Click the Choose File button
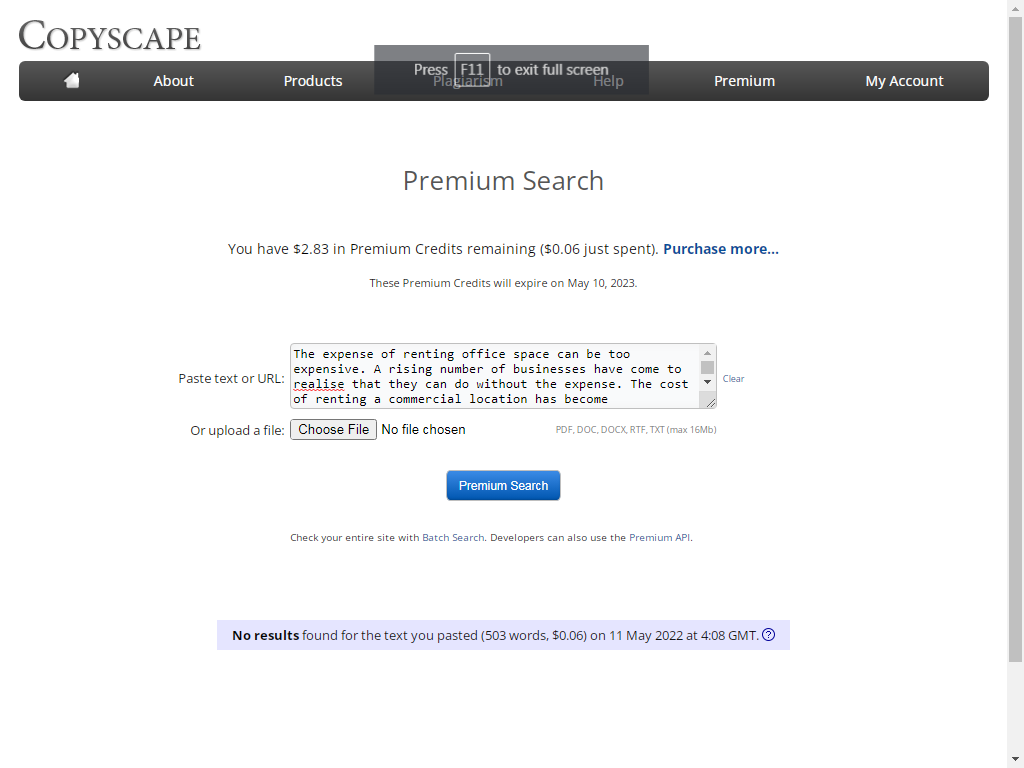Screen dimensions: 1024x768 click(334, 430)
